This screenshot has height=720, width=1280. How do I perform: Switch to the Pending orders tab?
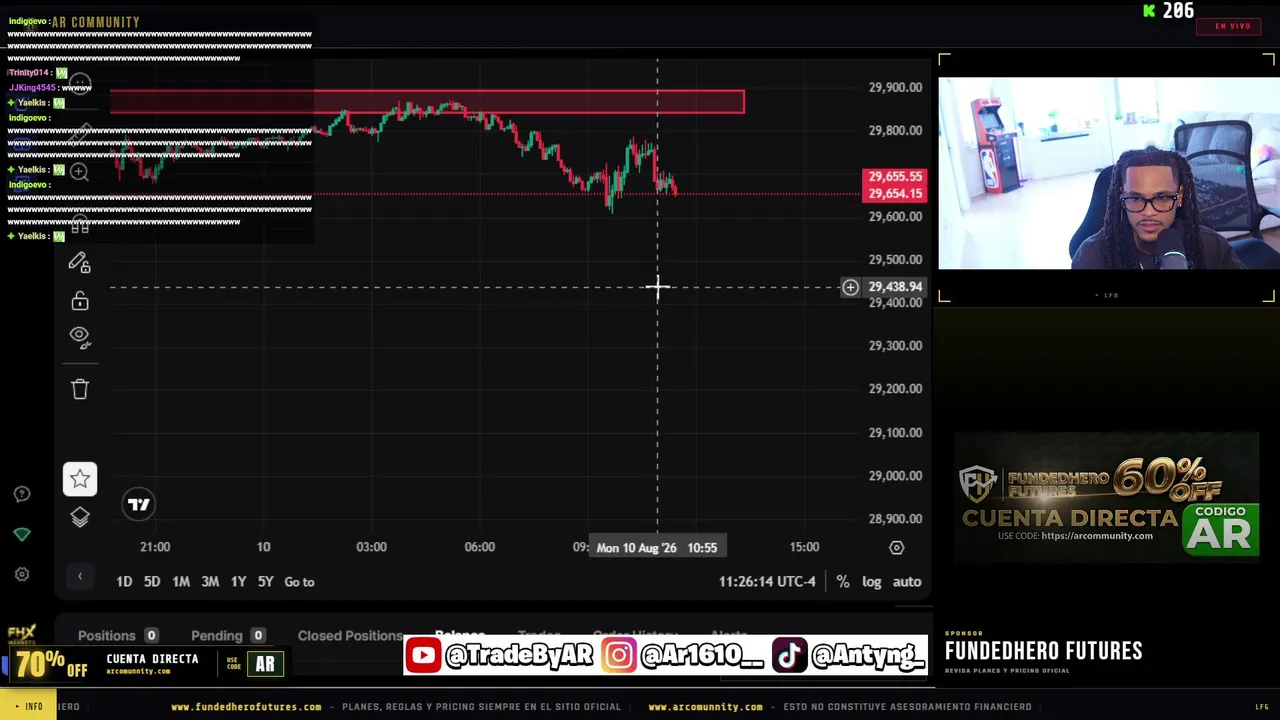[228, 636]
